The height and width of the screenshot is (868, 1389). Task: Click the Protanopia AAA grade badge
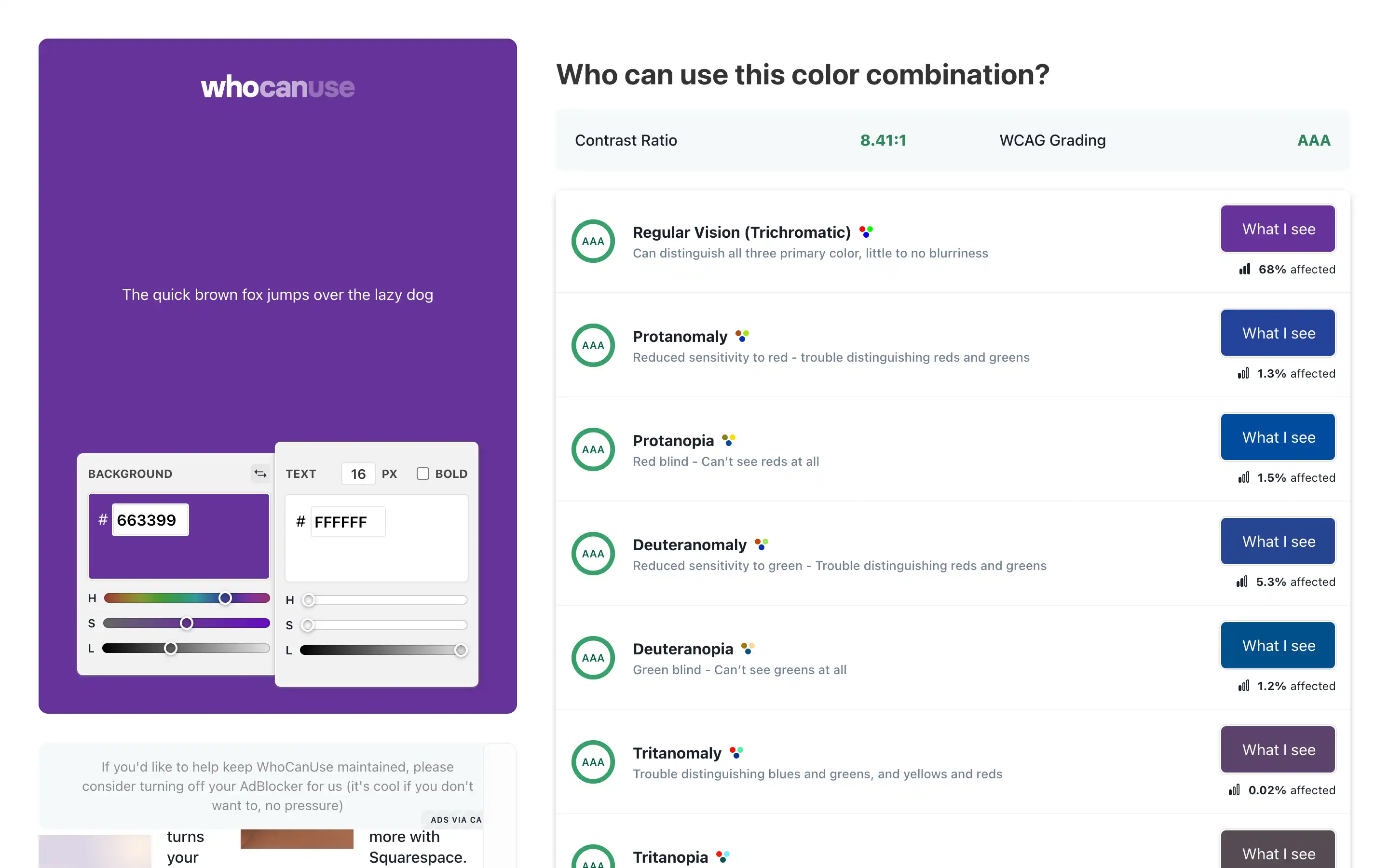click(x=593, y=449)
